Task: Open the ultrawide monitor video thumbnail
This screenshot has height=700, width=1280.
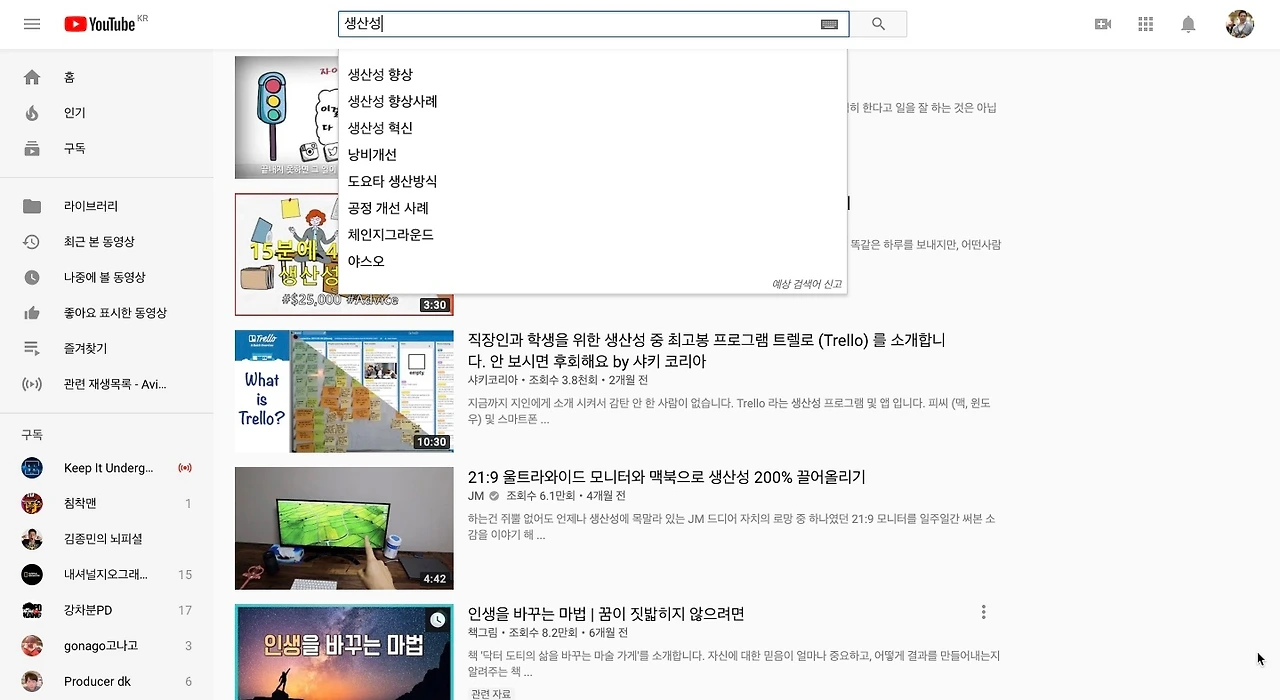Action: point(344,529)
